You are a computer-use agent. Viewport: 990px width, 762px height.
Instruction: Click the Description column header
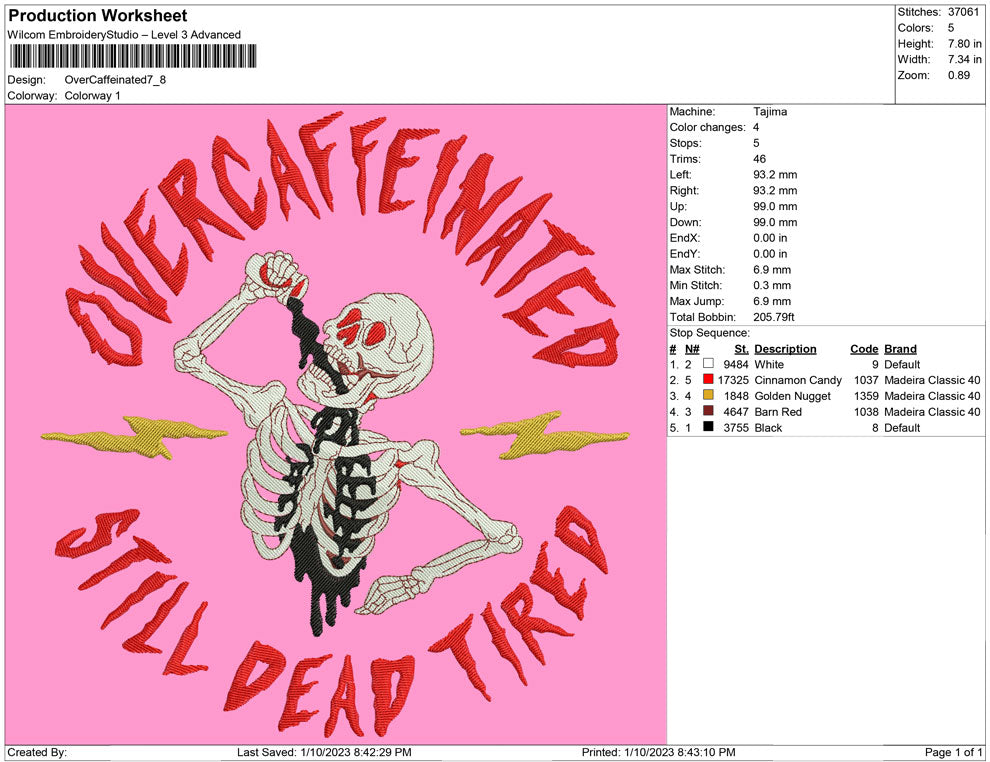[x=785, y=349]
